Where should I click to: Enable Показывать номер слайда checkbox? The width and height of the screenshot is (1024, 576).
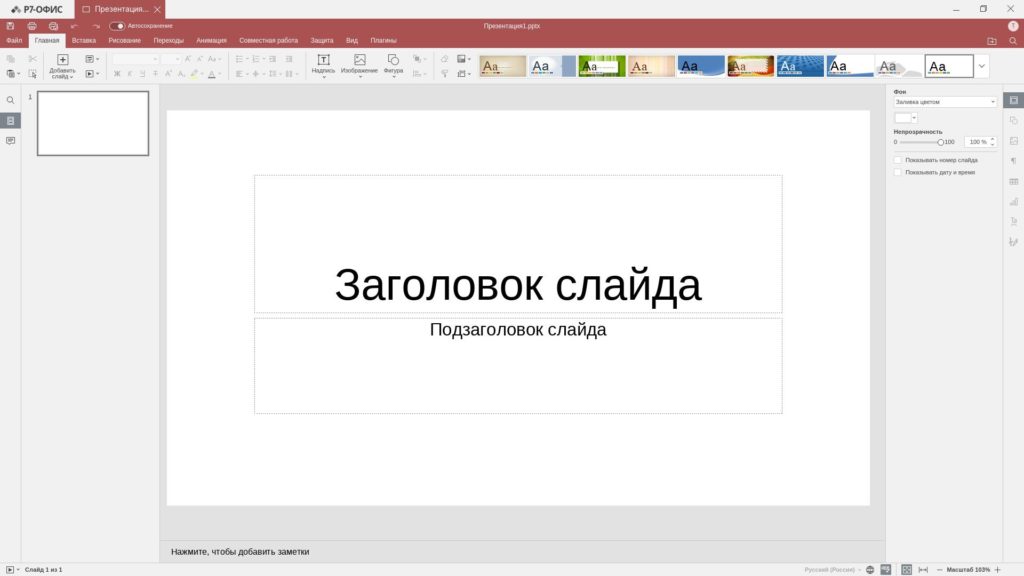[898, 160]
